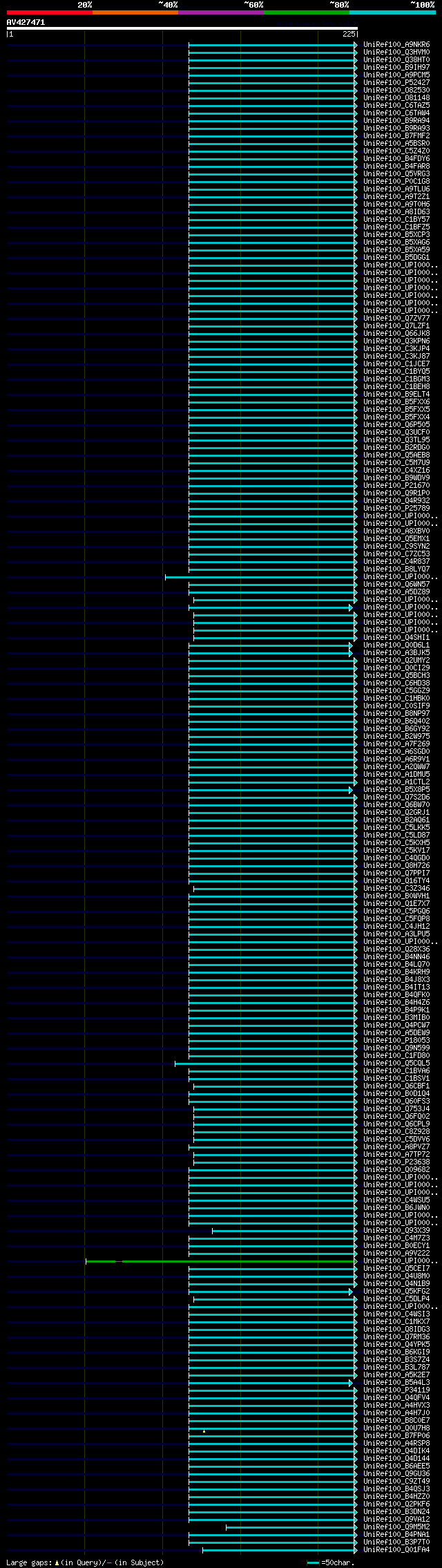442x1568 pixels.
Task: Select hit label UniRef100_A9PCM5
Action: (396, 75)
